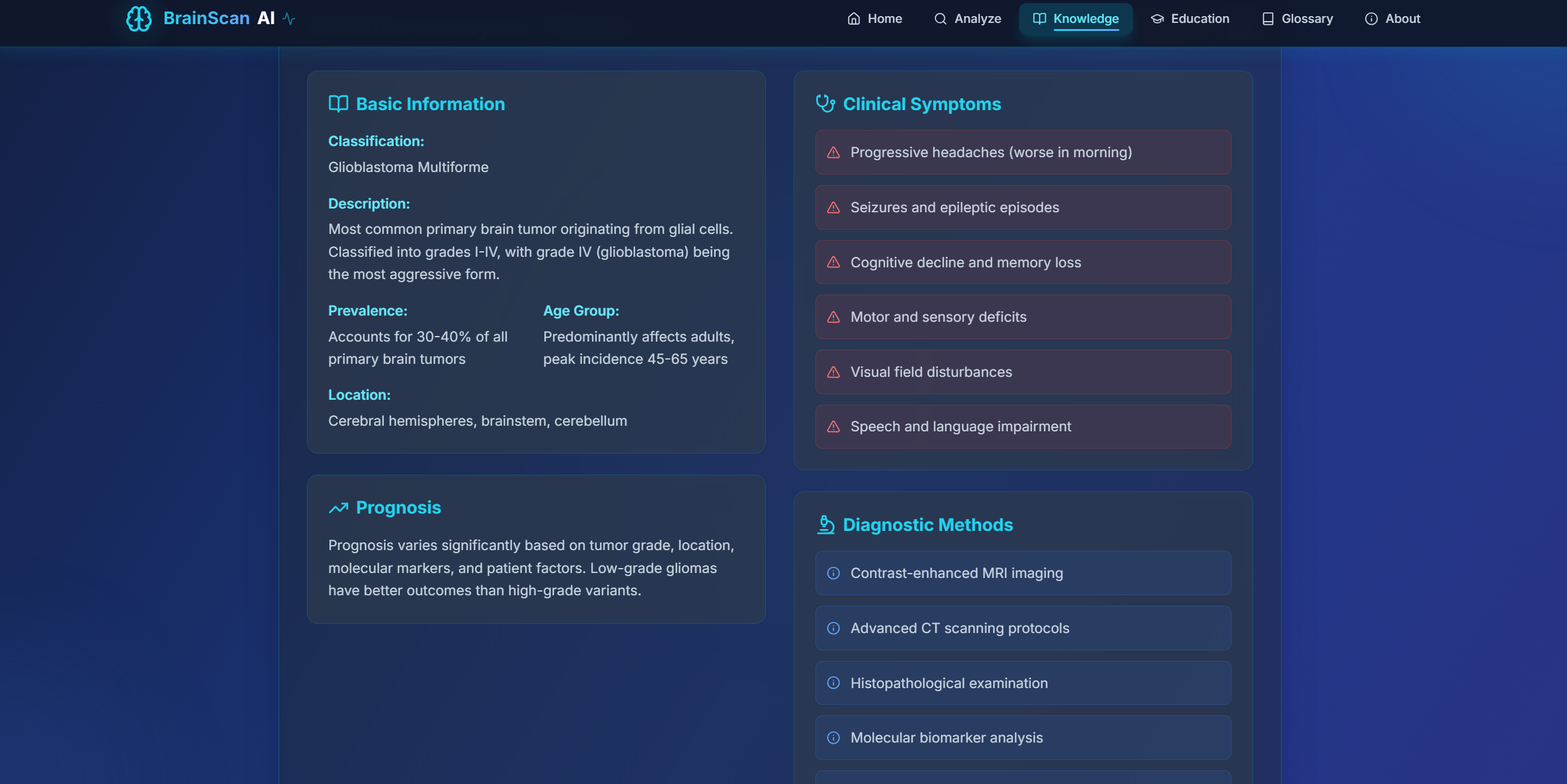
Task: Click the BrainScan brain logo icon
Action: point(139,19)
